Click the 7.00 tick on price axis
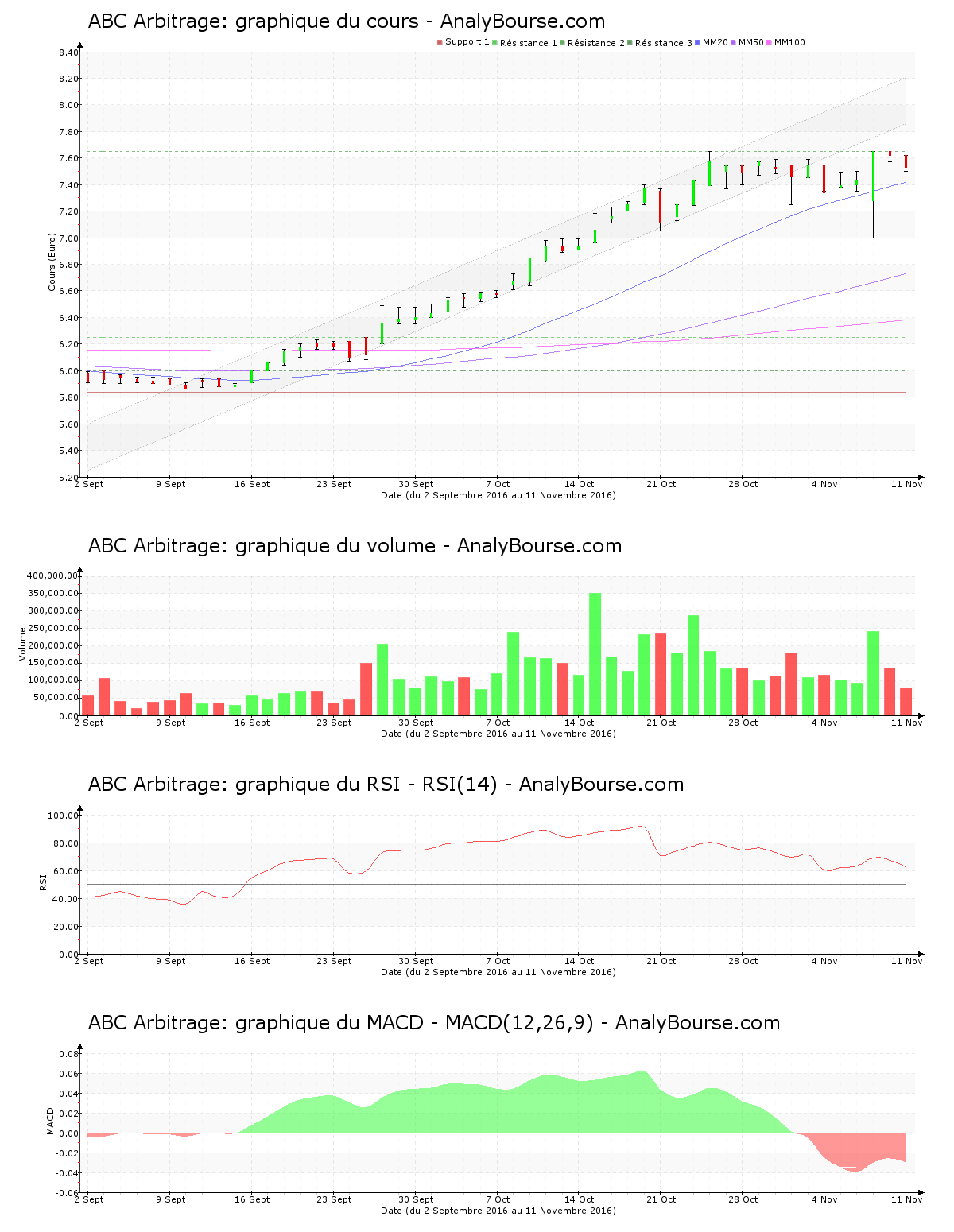 click(x=68, y=238)
